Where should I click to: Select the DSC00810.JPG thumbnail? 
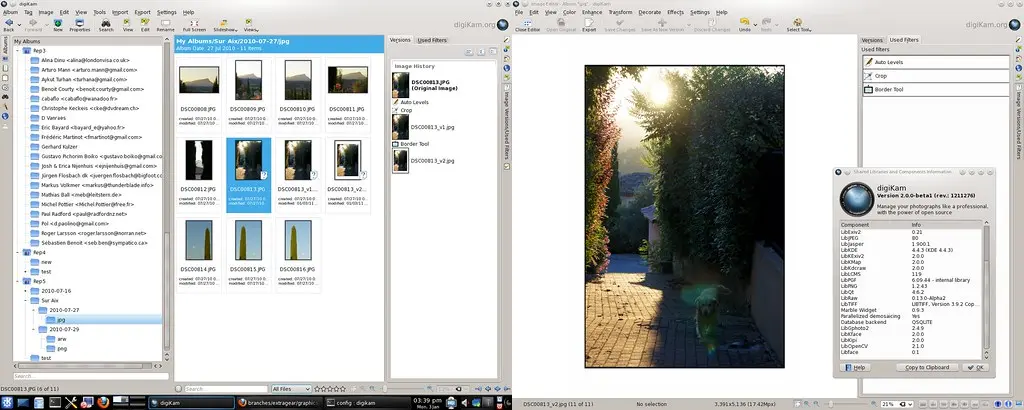297,82
